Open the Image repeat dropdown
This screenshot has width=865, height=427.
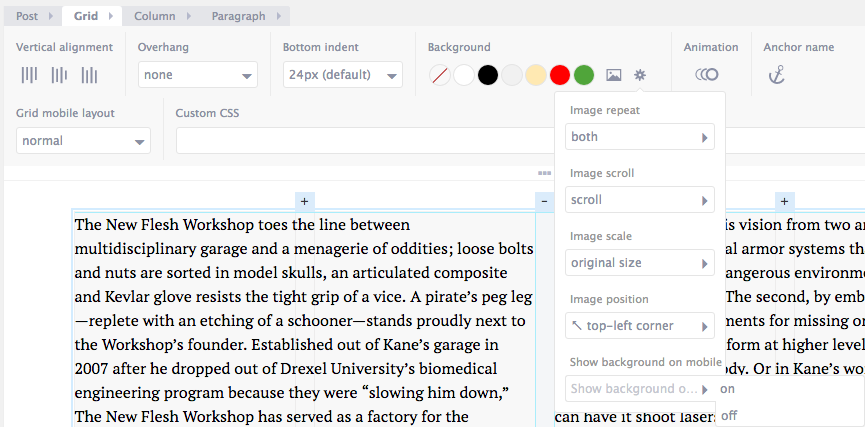[x=640, y=137]
